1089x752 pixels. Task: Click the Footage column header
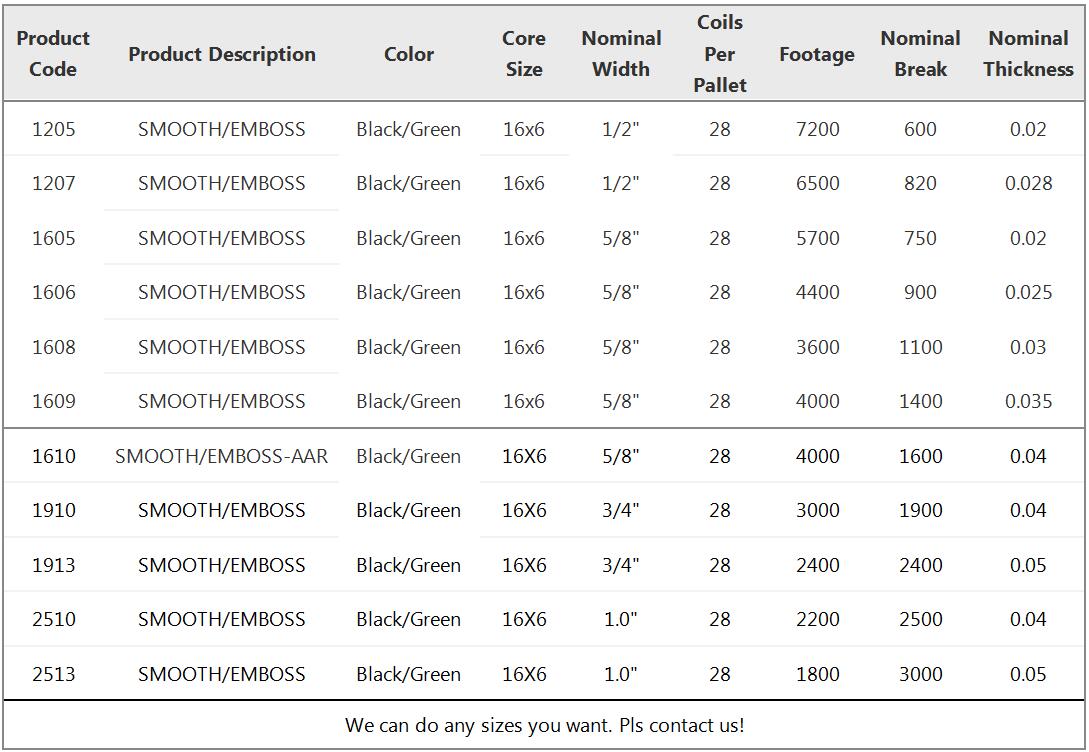817,54
